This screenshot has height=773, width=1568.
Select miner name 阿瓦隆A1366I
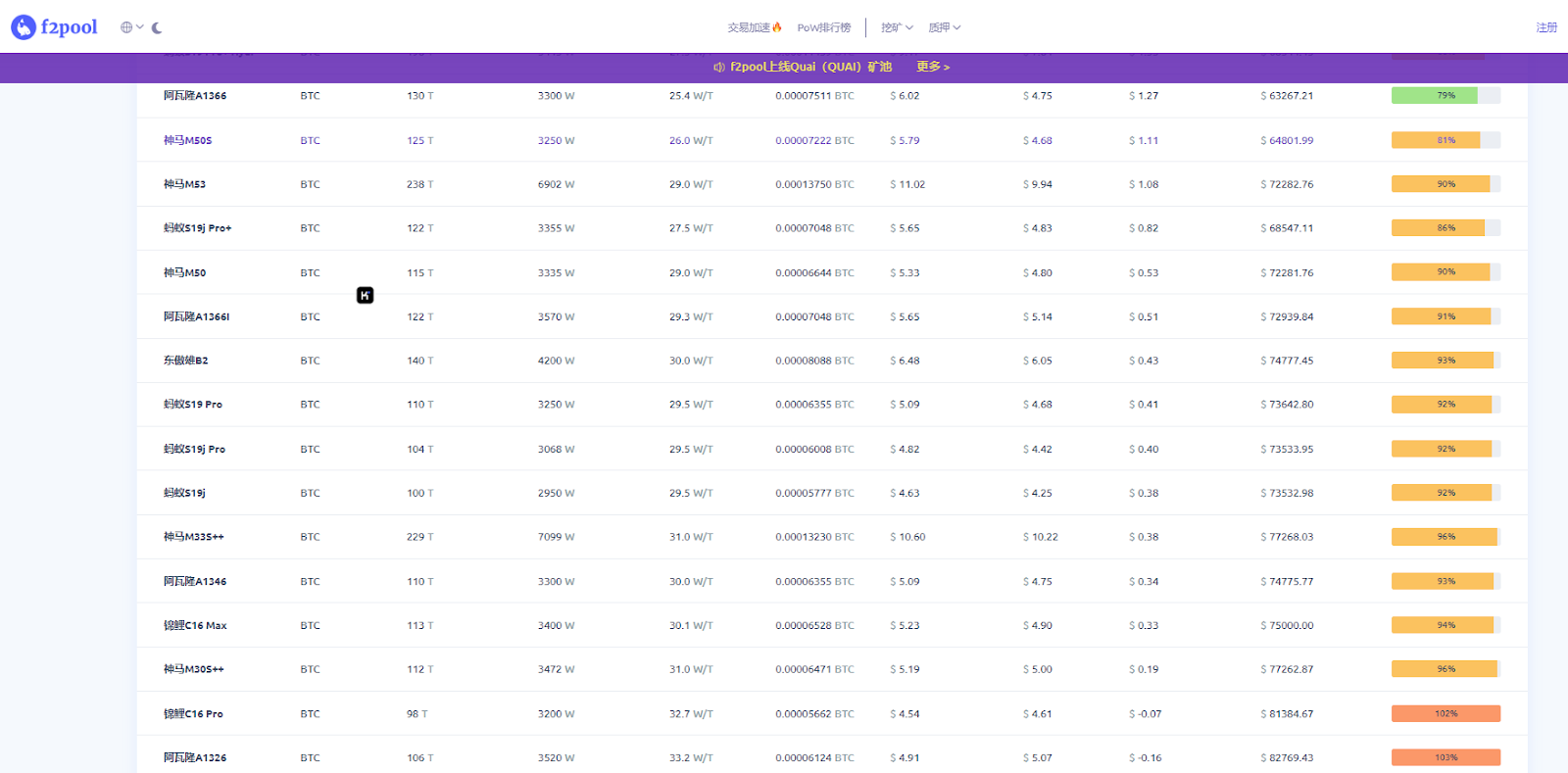(196, 316)
